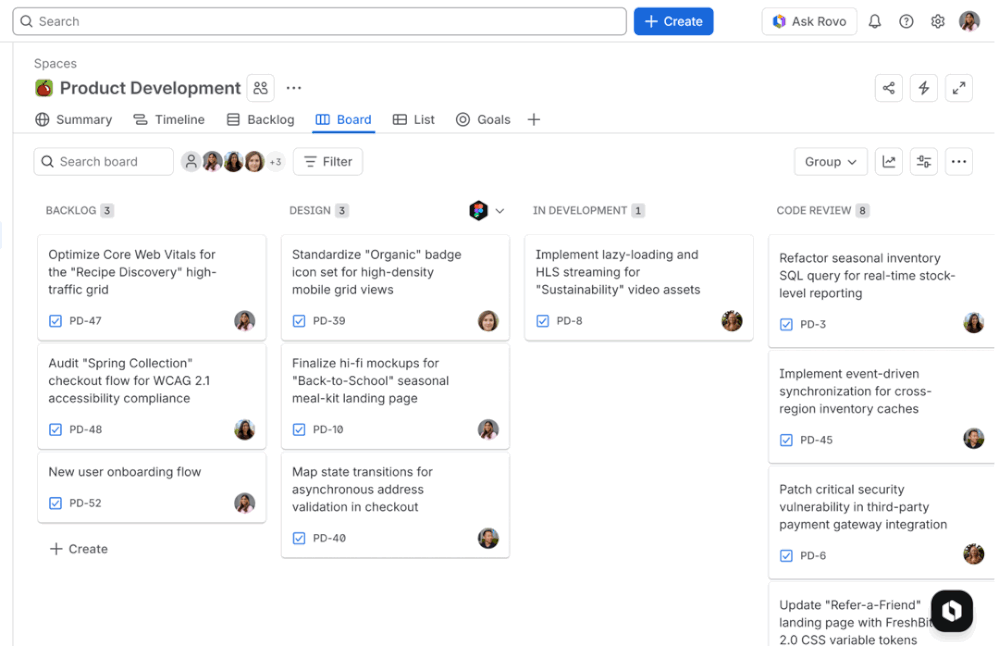Viewport: 999px width, 646px height.
Task: Open the help question mark icon
Action: (x=905, y=21)
